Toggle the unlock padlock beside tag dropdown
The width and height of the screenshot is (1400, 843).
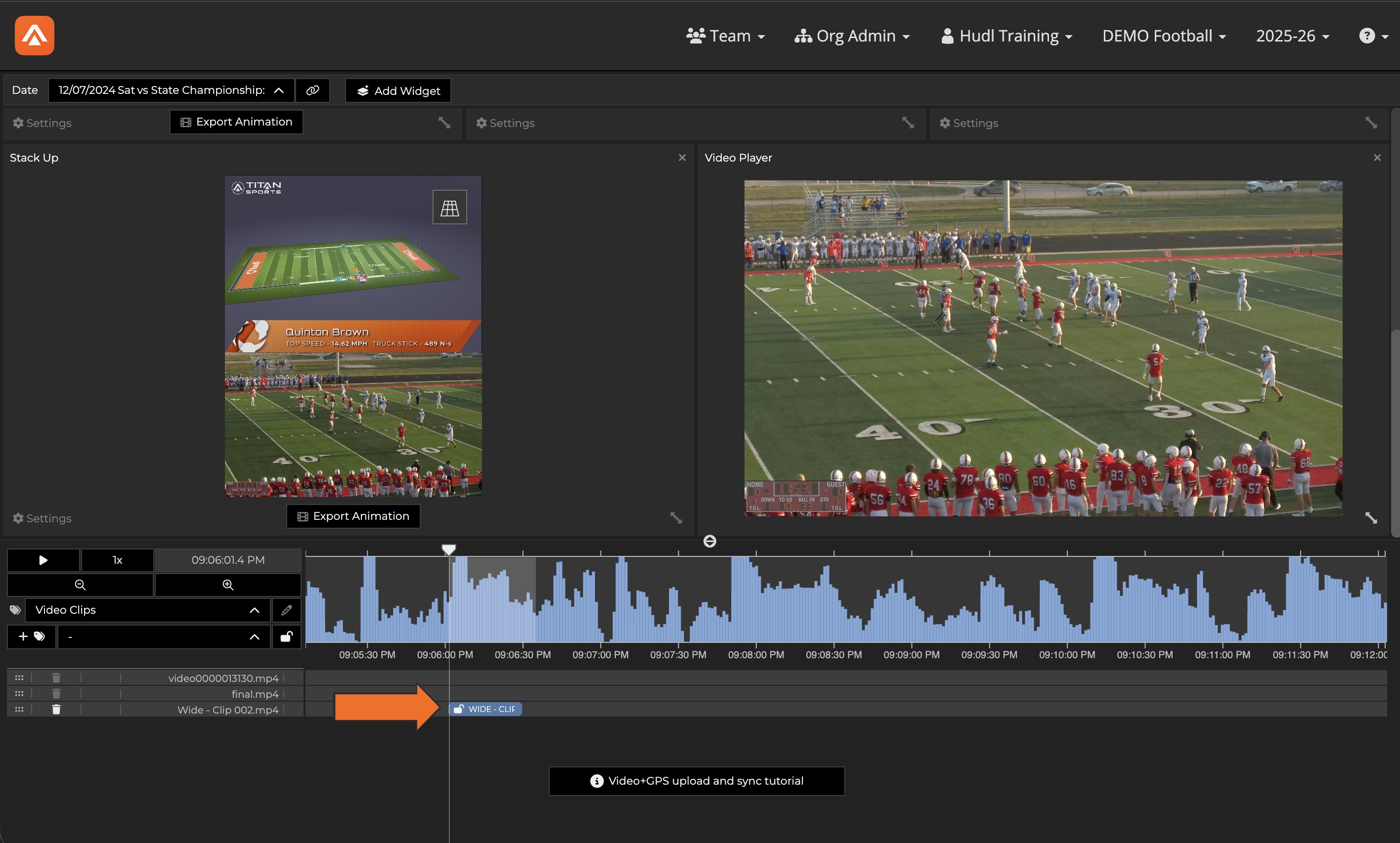tap(286, 636)
